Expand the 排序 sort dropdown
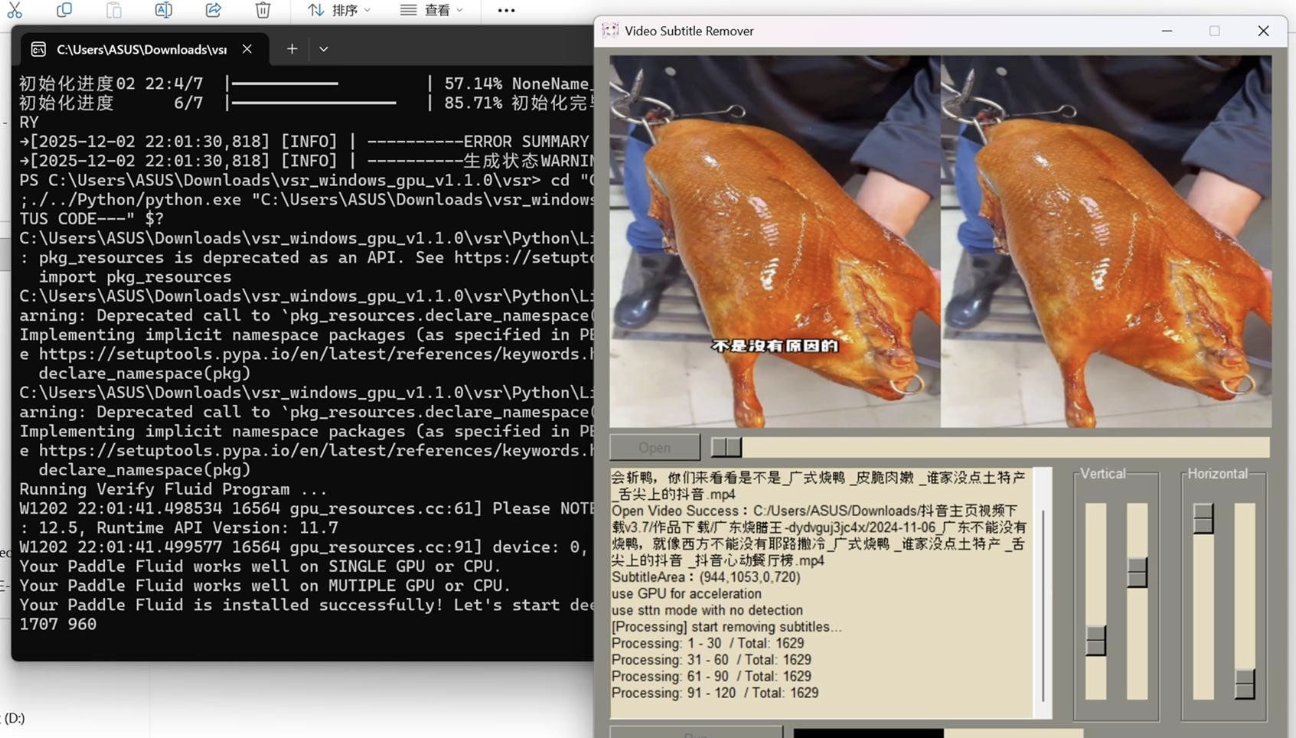The height and width of the screenshot is (738, 1296). (x=339, y=10)
